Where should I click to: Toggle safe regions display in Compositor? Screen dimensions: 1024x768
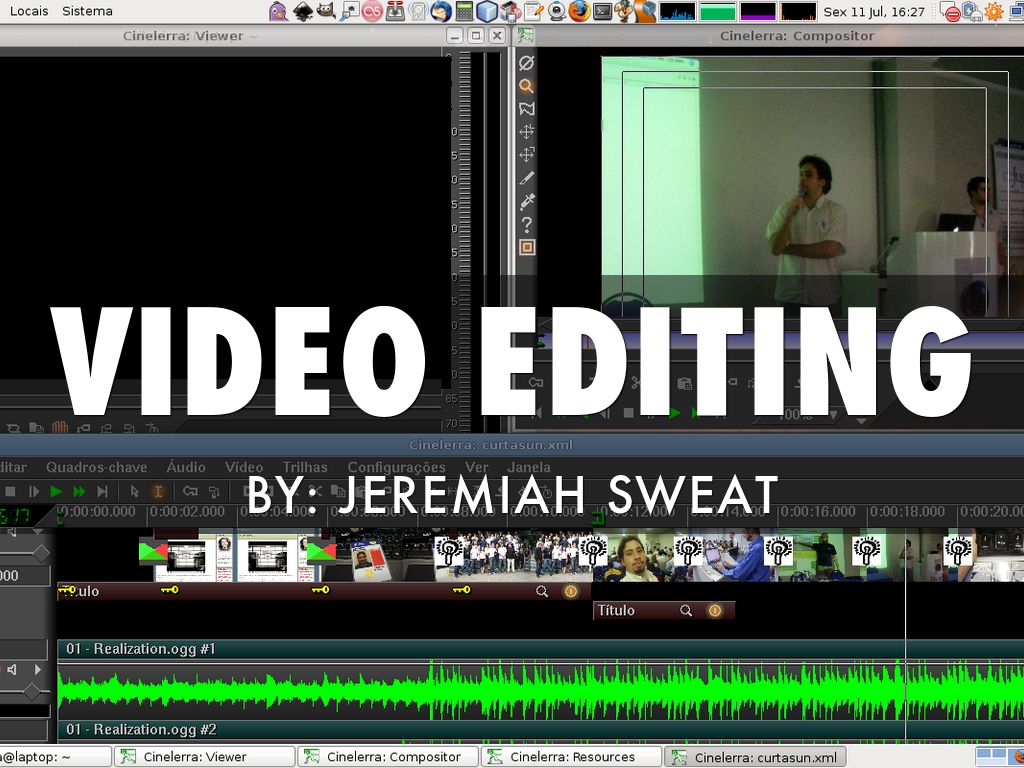(526, 247)
